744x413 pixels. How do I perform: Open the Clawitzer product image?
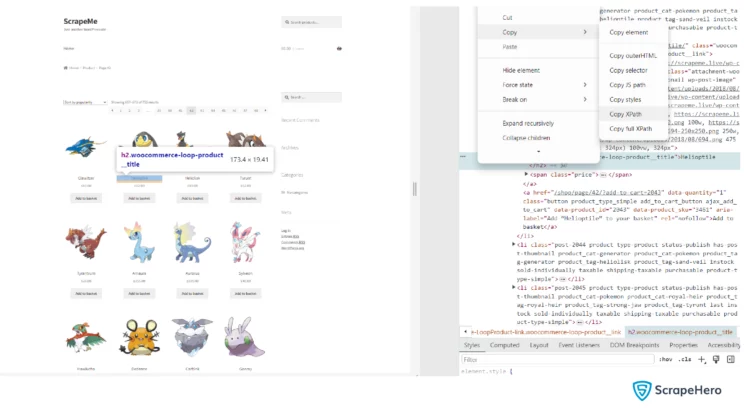(86, 147)
